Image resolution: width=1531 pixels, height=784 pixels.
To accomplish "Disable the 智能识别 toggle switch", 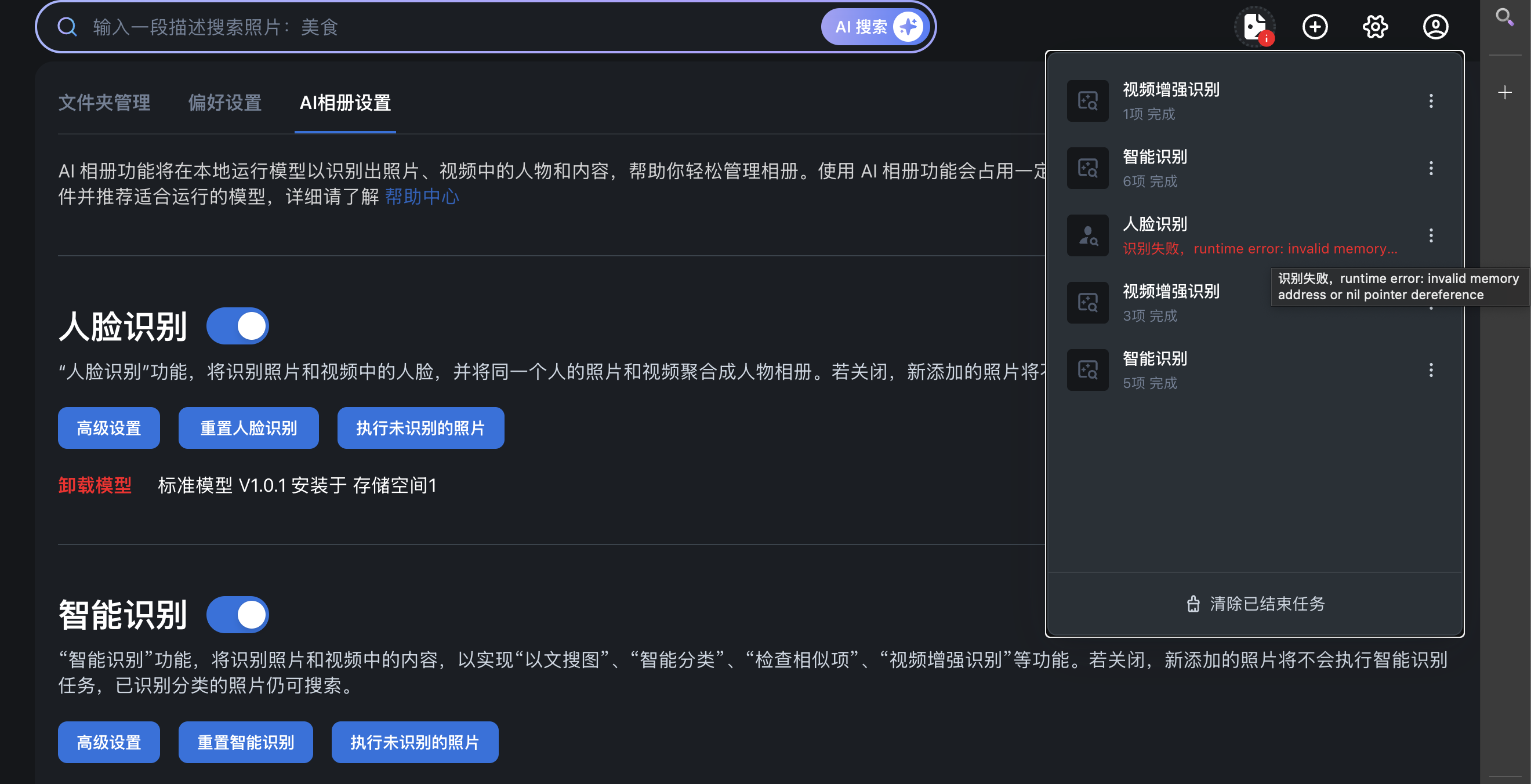I will [238, 615].
